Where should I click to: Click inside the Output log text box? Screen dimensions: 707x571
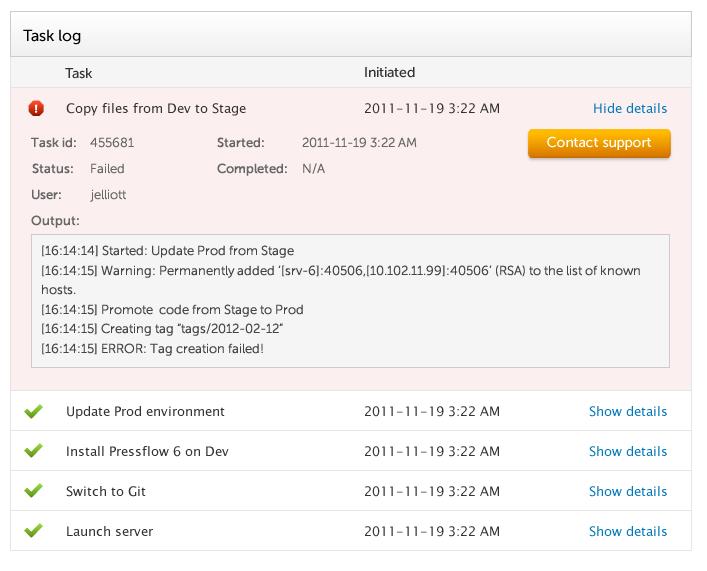point(350,300)
